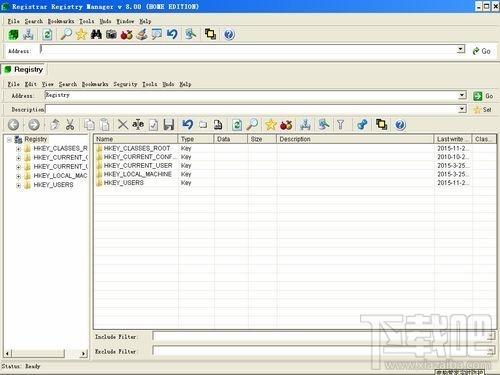Open the Bookmarks menu in the top menu bar

pyautogui.click(x=61, y=21)
